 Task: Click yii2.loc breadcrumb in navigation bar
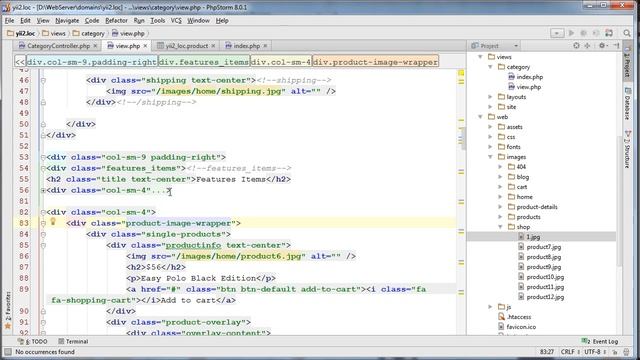coord(21,33)
